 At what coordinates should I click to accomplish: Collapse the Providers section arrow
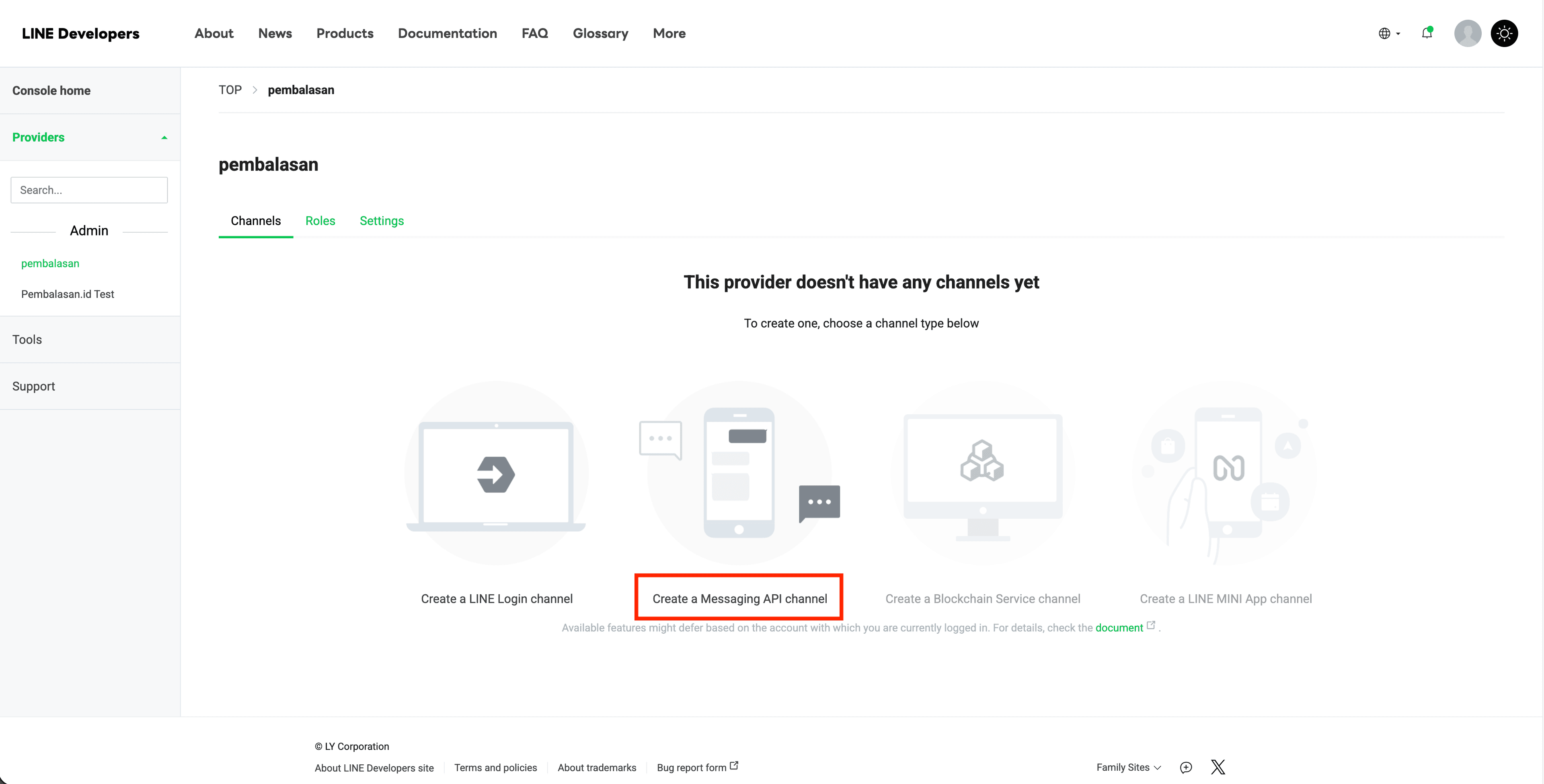pyautogui.click(x=164, y=138)
